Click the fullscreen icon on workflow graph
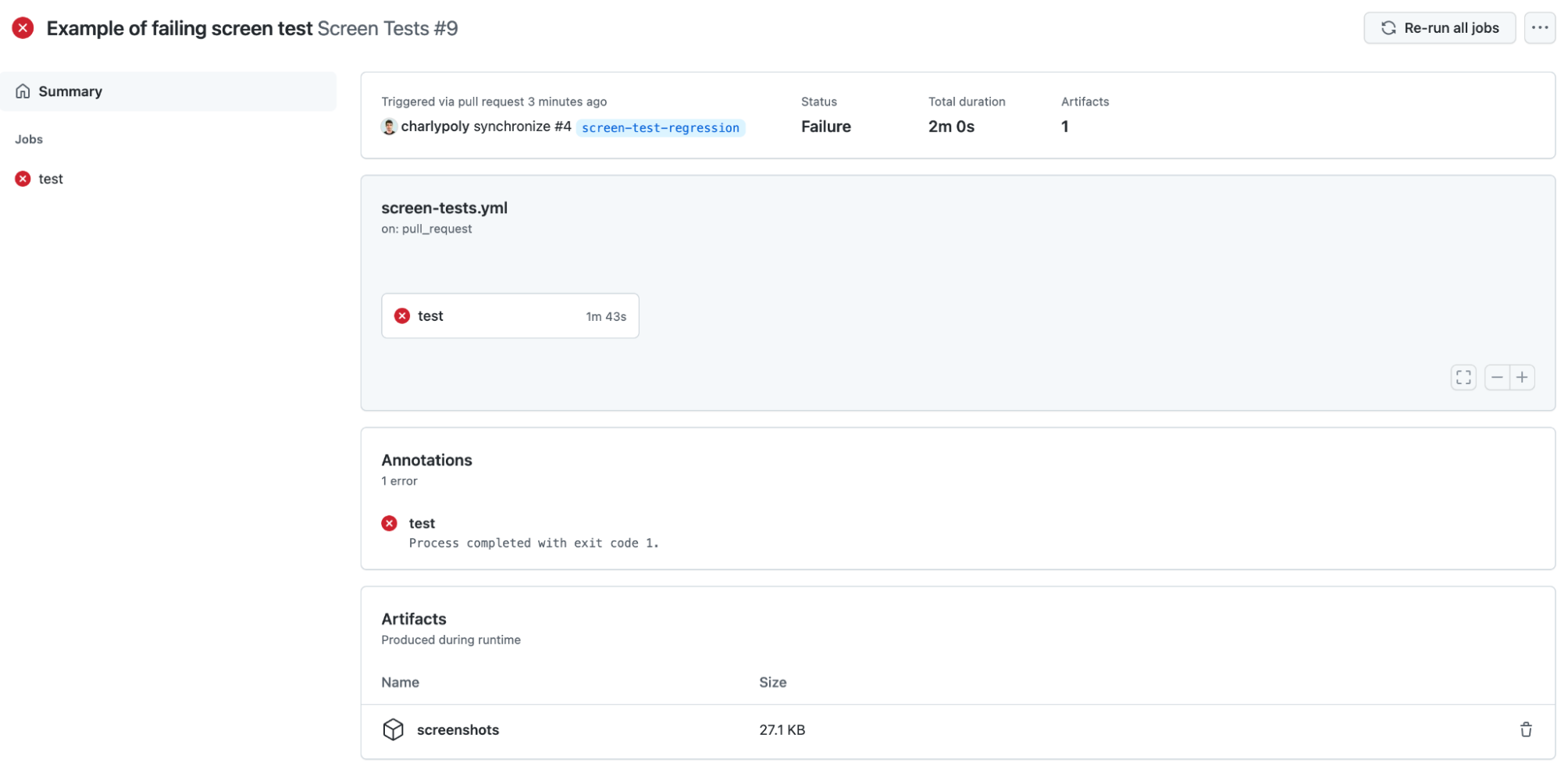1561x784 pixels. (1463, 377)
